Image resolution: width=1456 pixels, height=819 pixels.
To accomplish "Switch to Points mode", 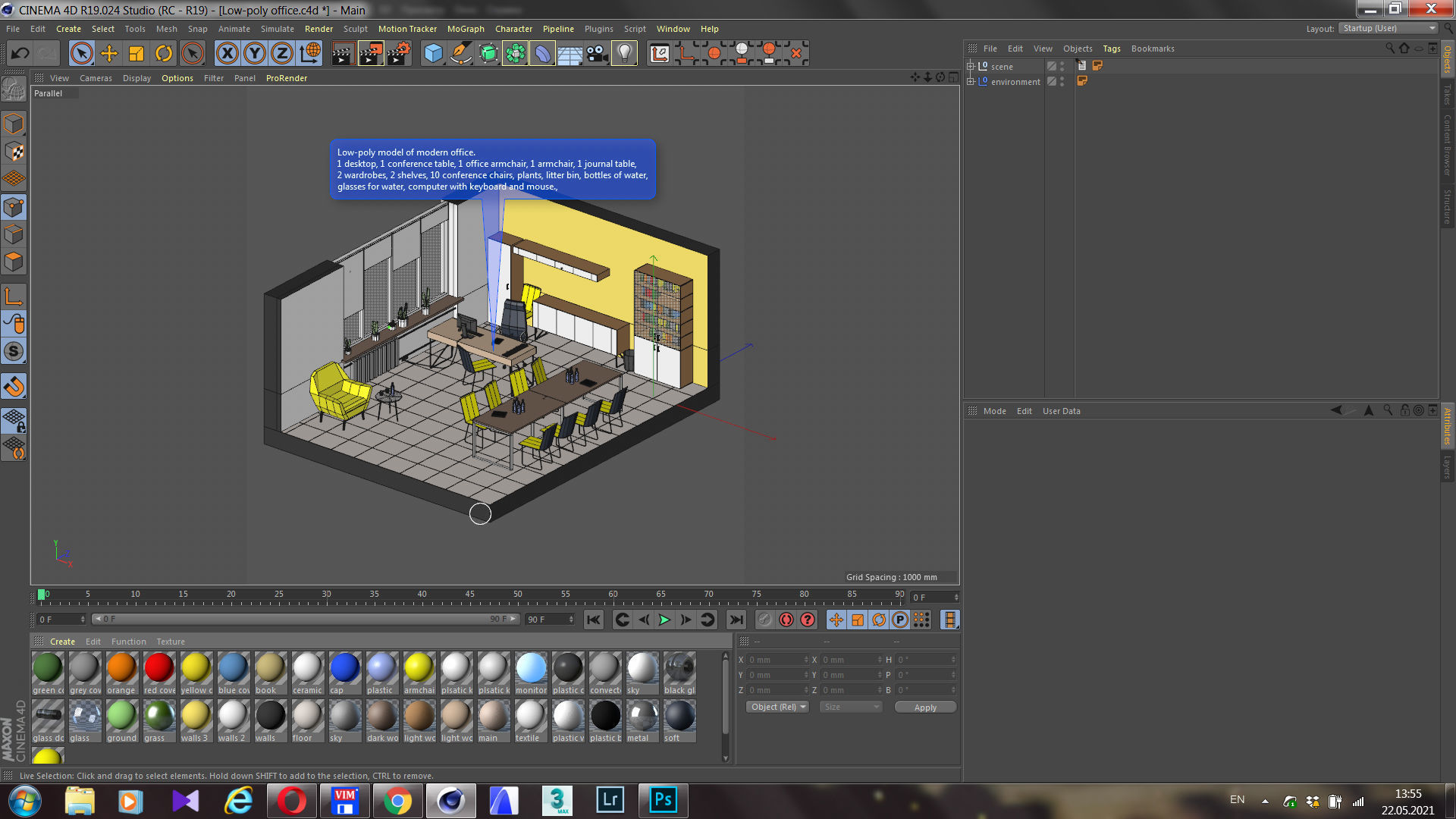I will [14, 207].
